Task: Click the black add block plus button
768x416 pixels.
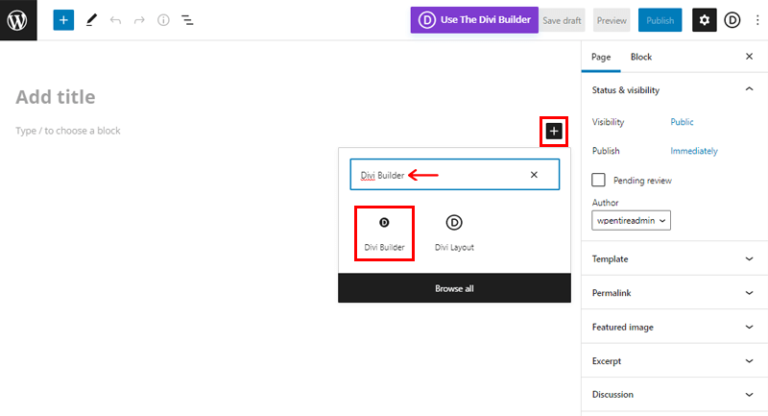Action: click(x=554, y=131)
